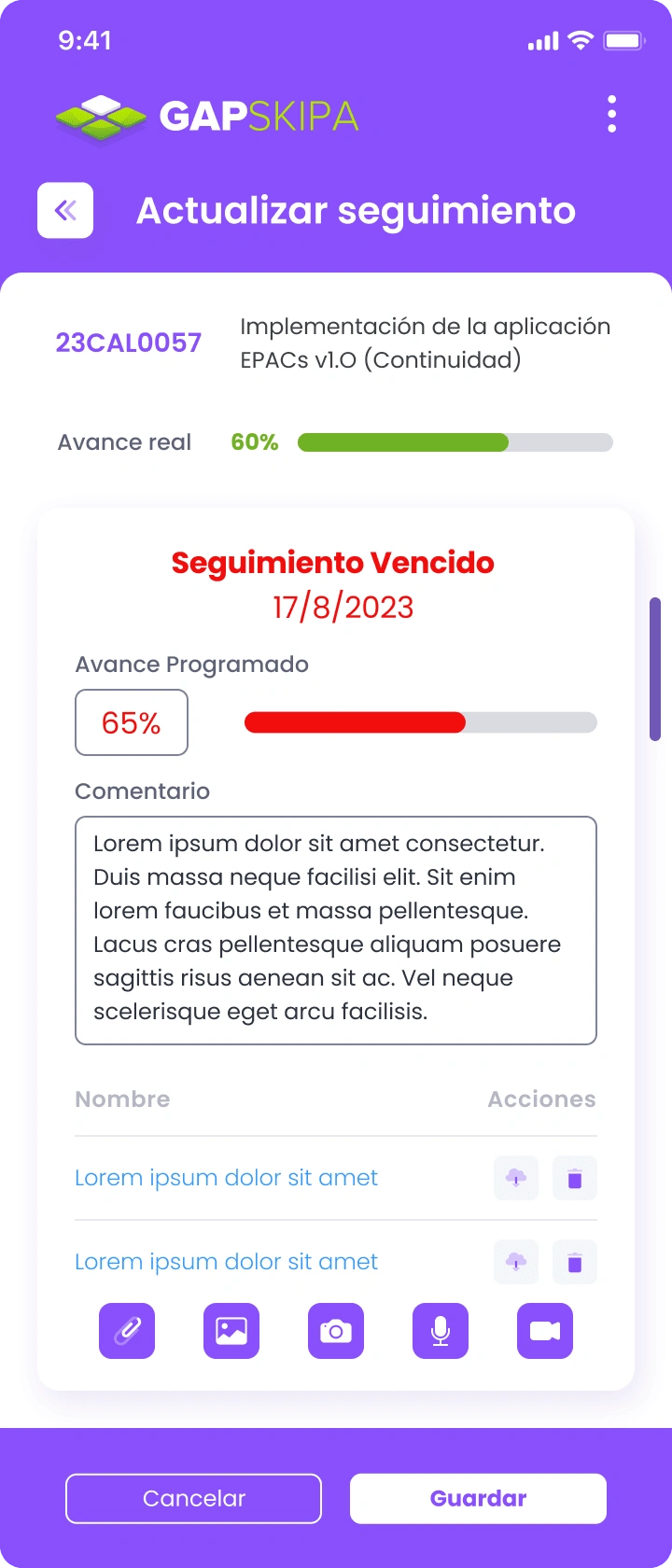Click the video camera icon

tap(545, 1331)
